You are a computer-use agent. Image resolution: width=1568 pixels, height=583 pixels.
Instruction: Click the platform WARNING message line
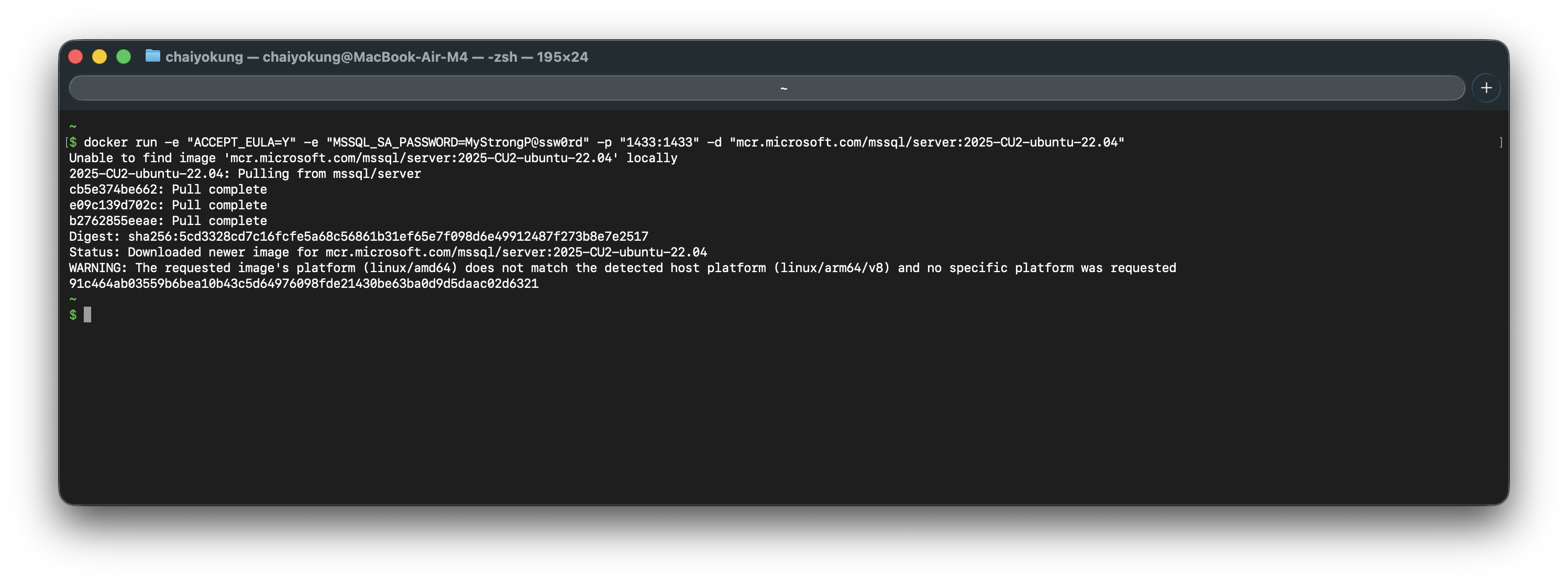pos(621,267)
